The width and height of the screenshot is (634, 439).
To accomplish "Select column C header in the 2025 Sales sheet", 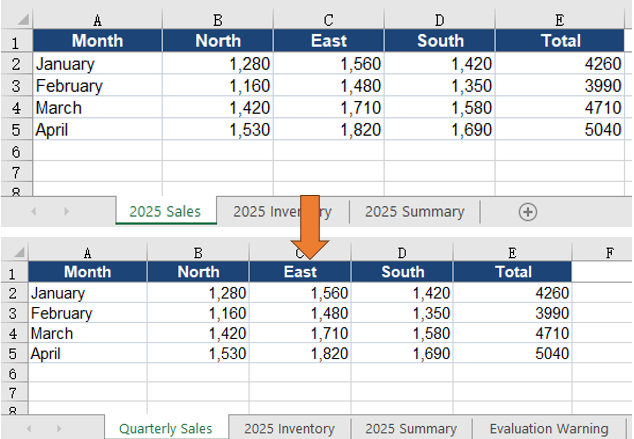I will [328, 20].
